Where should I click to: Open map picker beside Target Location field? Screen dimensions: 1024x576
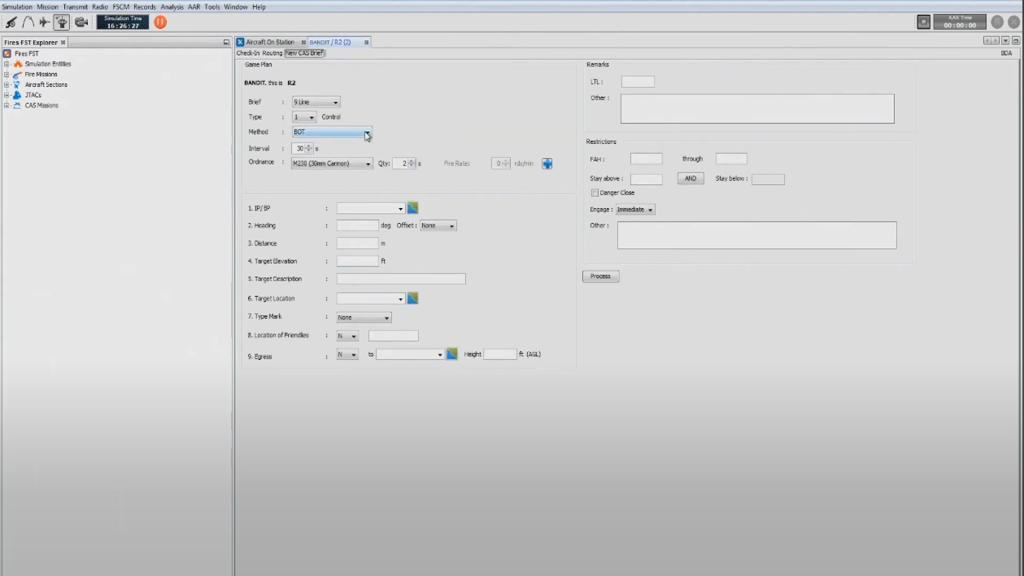tap(412, 298)
